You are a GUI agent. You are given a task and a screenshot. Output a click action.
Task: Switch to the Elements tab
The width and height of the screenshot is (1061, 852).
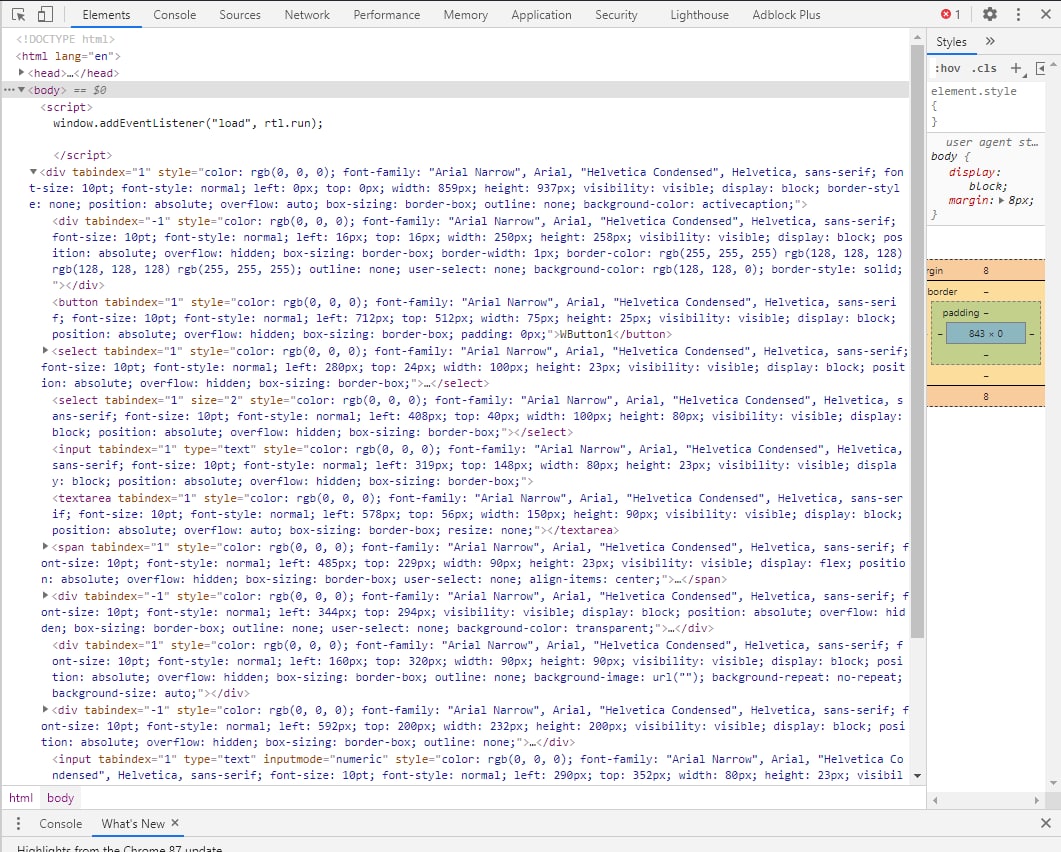106,14
